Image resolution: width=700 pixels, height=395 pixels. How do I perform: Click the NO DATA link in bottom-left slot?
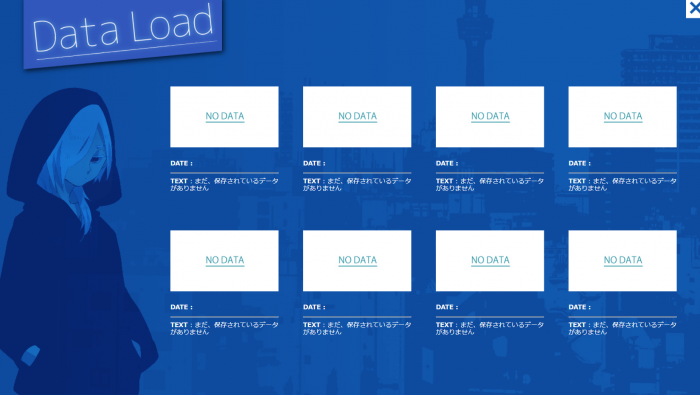tap(225, 260)
